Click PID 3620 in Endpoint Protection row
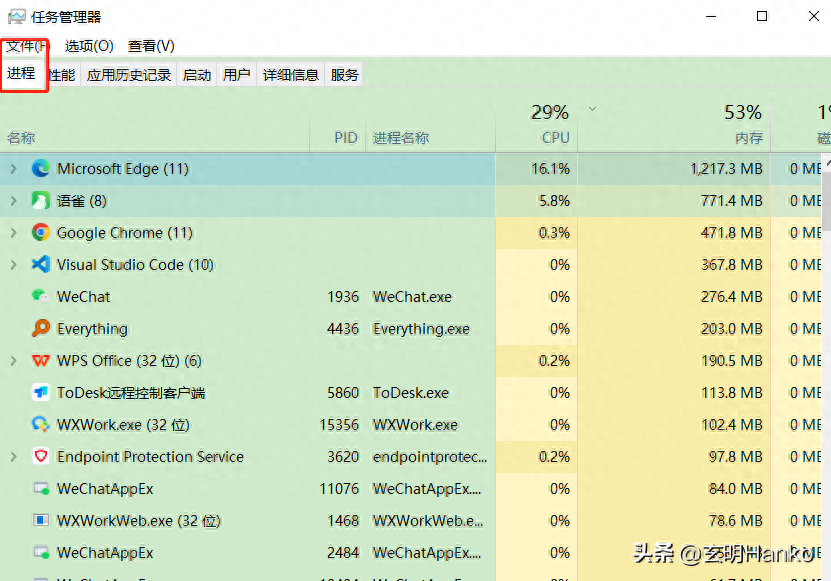The height and width of the screenshot is (581, 831). tap(343, 456)
